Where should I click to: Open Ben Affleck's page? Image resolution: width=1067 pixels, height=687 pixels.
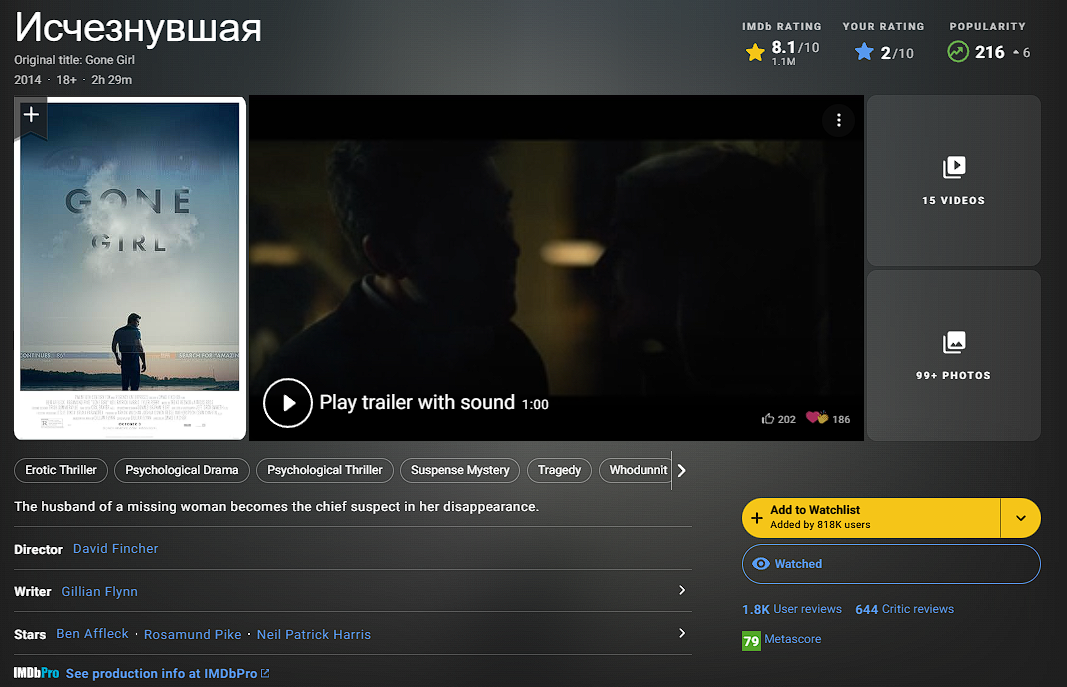pyautogui.click(x=92, y=633)
